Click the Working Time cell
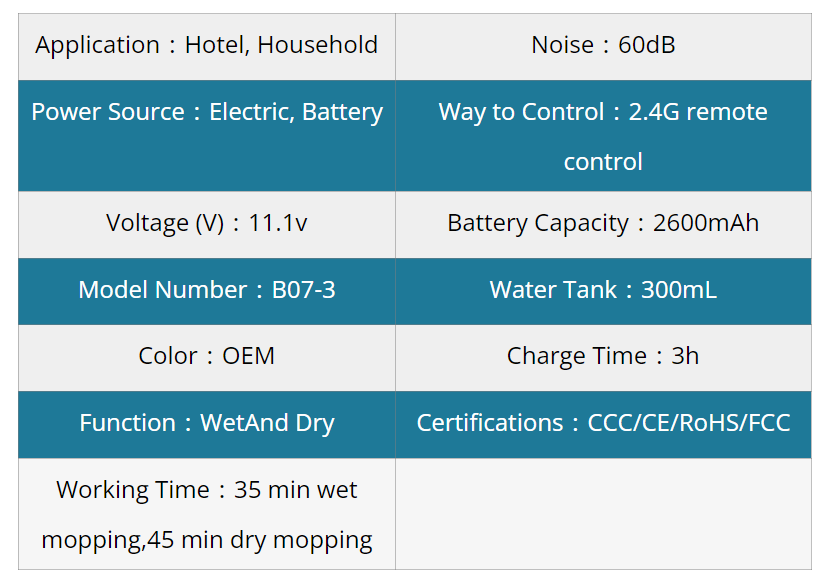The width and height of the screenshot is (824, 576). [x=207, y=514]
